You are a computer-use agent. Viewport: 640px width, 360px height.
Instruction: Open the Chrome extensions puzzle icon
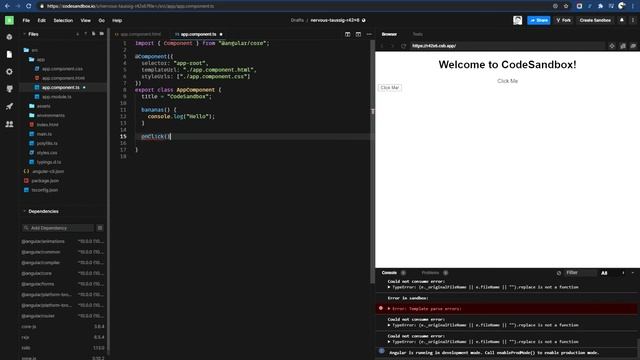[600, 6]
